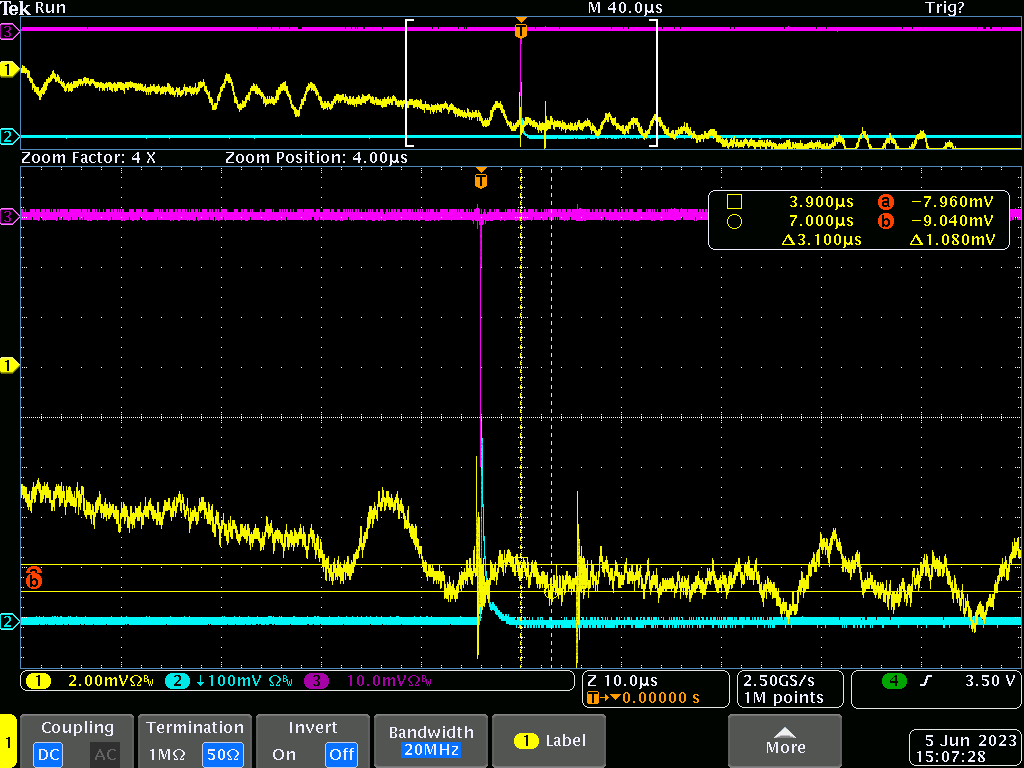Open the Bandwidth 20MHz selection
The height and width of the screenshot is (768, 1024).
431,741
